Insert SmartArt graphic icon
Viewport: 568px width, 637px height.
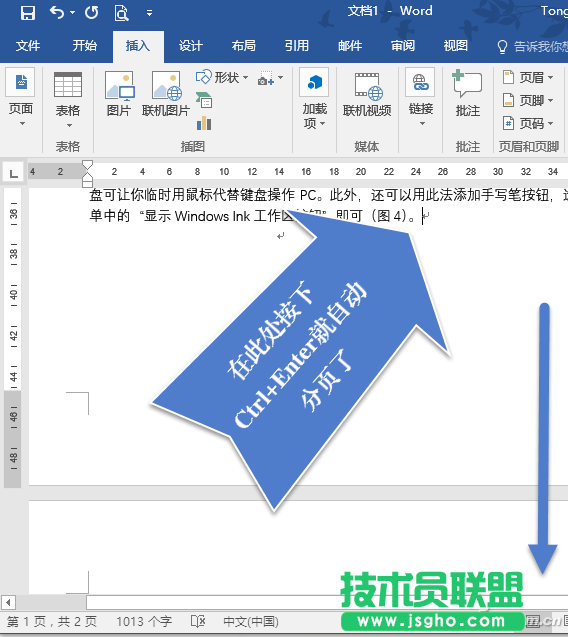[x=204, y=100]
